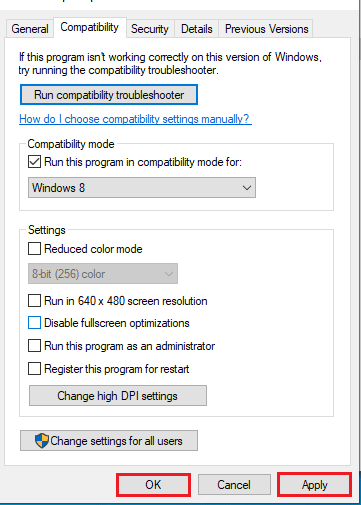The height and width of the screenshot is (505, 361).
Task: Click the Apply button
Action: point(314,485)
